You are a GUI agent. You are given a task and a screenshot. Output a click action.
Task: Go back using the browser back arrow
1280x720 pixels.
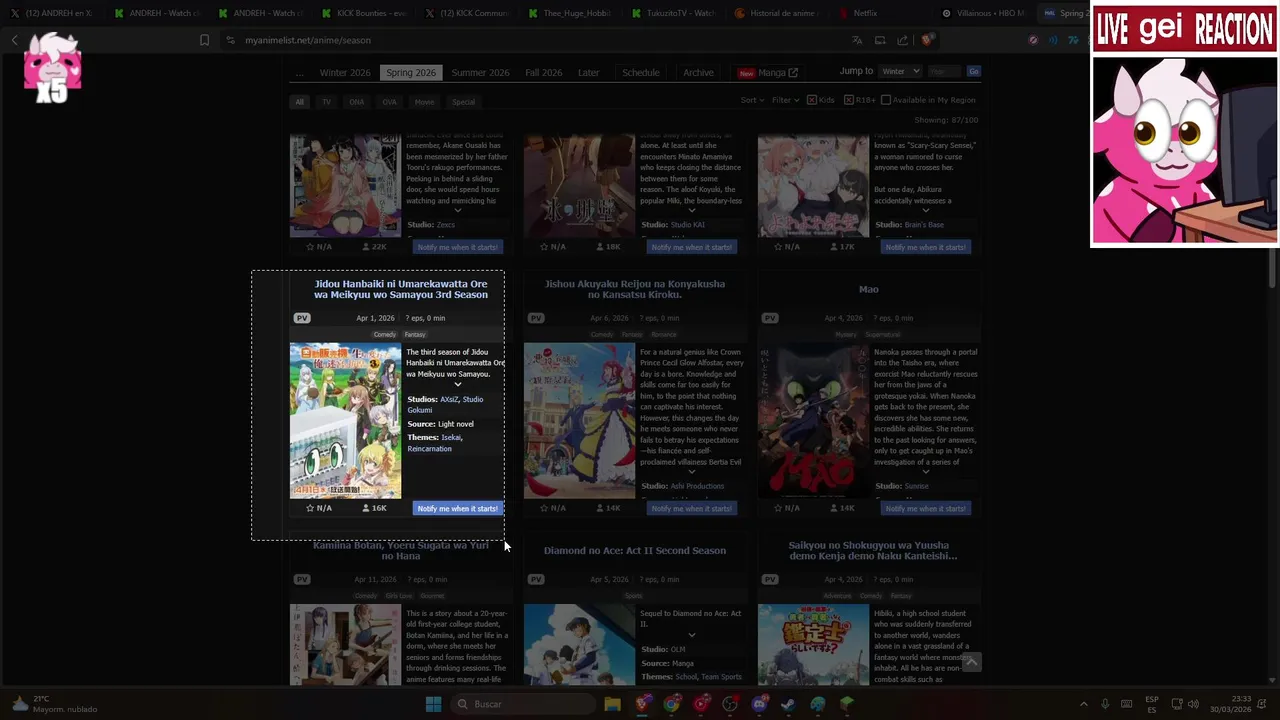pyautogui.click(x=14, y=40)
